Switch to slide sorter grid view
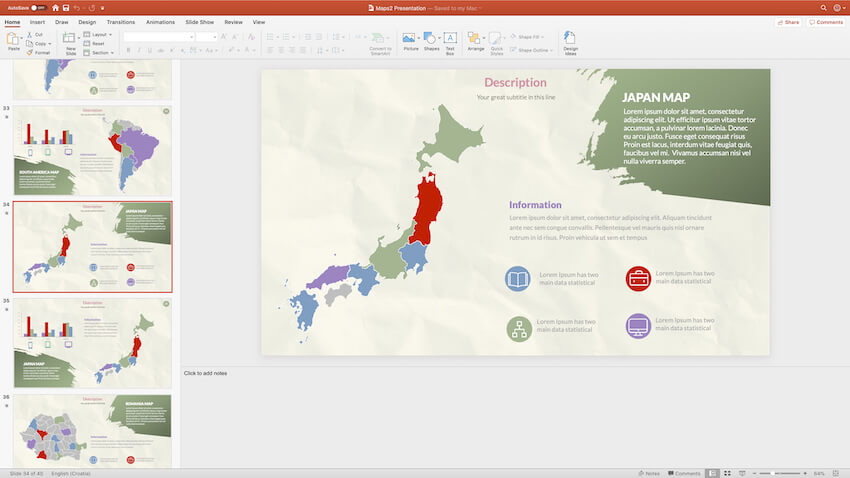The image size is (850, 478). [727, 473]
